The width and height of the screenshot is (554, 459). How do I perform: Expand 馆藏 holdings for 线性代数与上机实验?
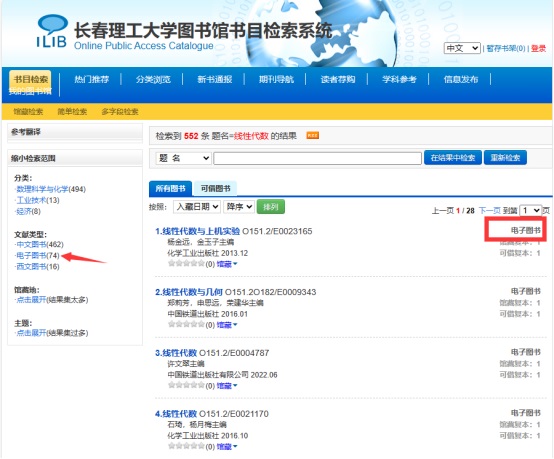pos(227,264)
